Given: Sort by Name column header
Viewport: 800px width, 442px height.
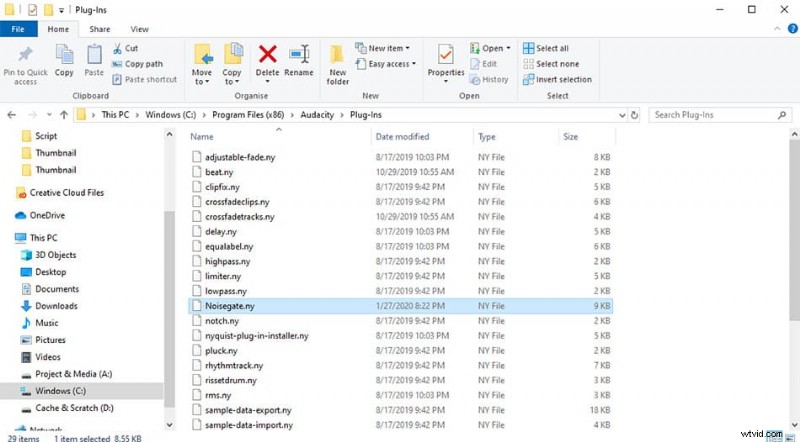Looking at the screenshot, I should pos(202,136).
